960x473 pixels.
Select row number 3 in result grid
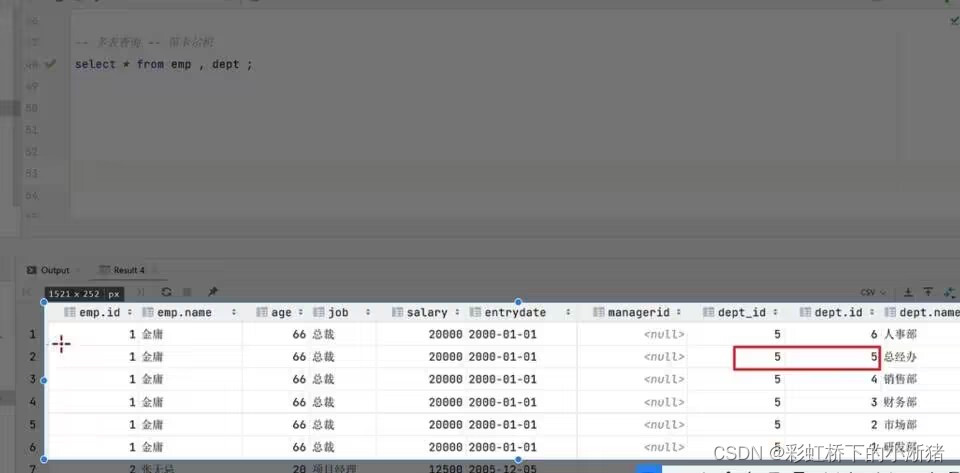[x=32, y=379]
